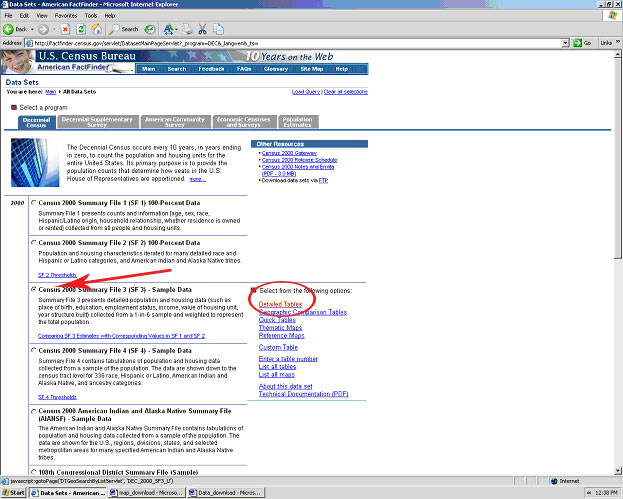Click the building thumbnail image
This screenshot has height=499, width=623.
35,162
